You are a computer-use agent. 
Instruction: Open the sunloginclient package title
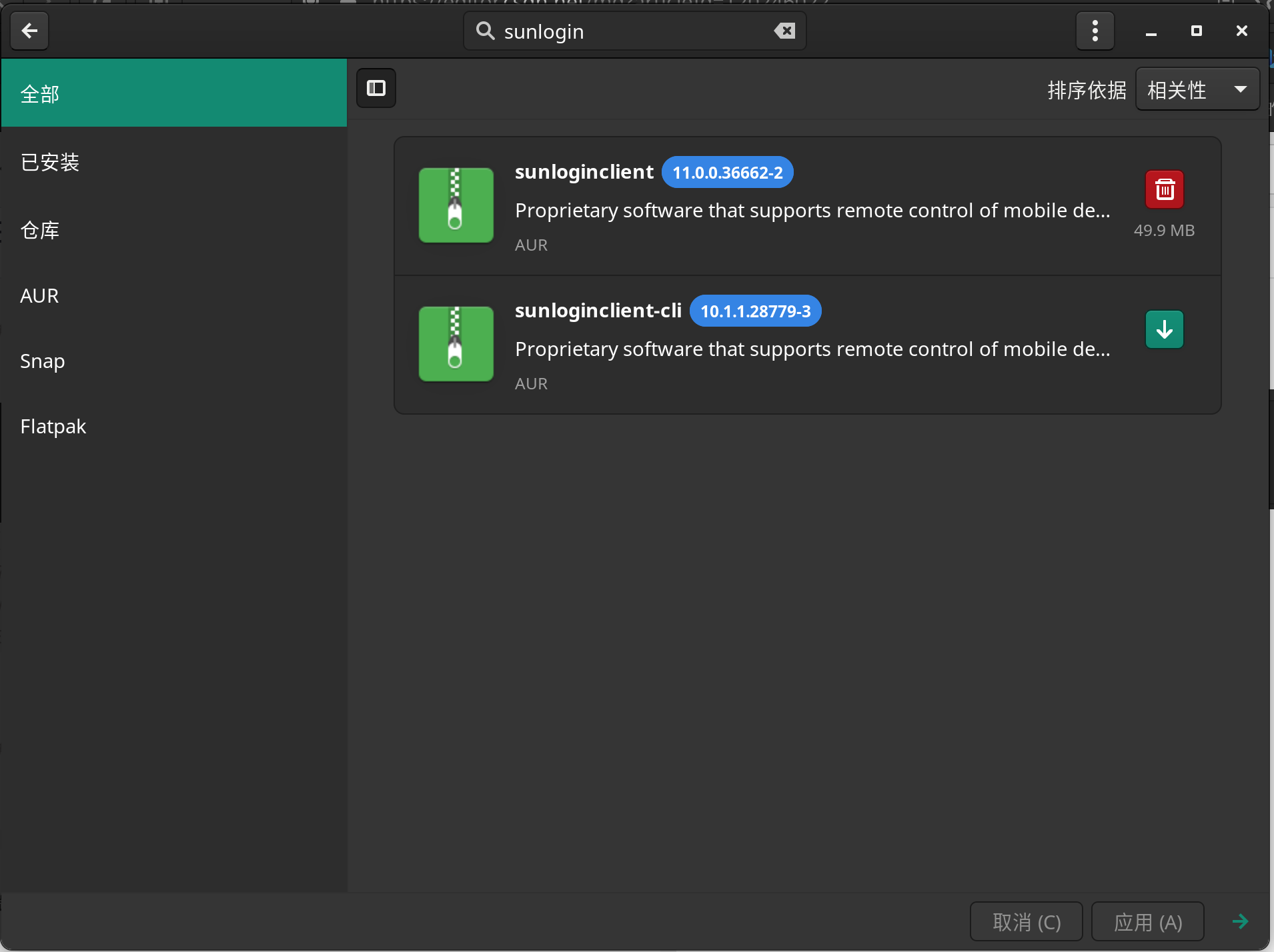584,172
